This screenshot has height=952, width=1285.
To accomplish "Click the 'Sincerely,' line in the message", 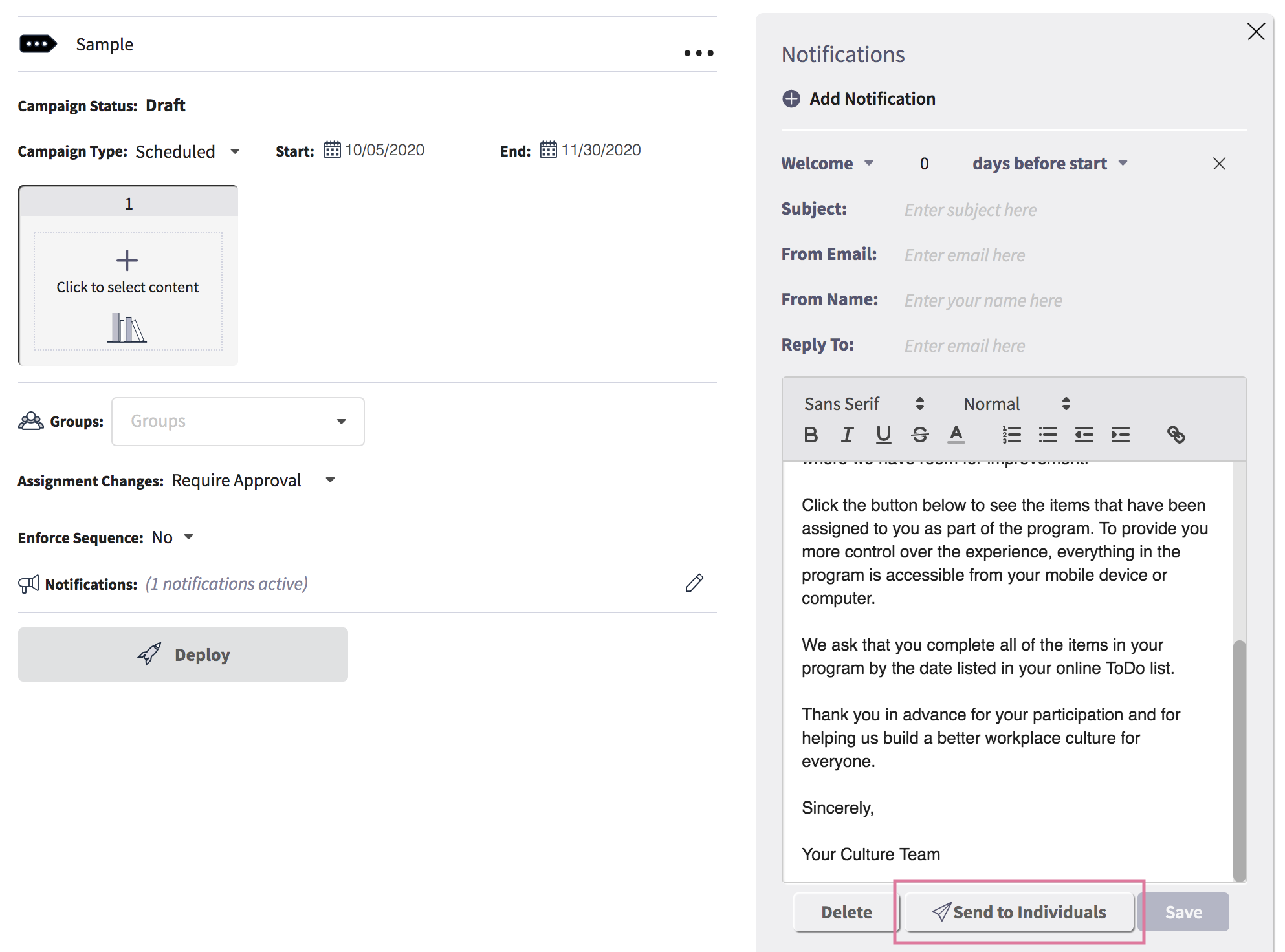I will point(837,808).
